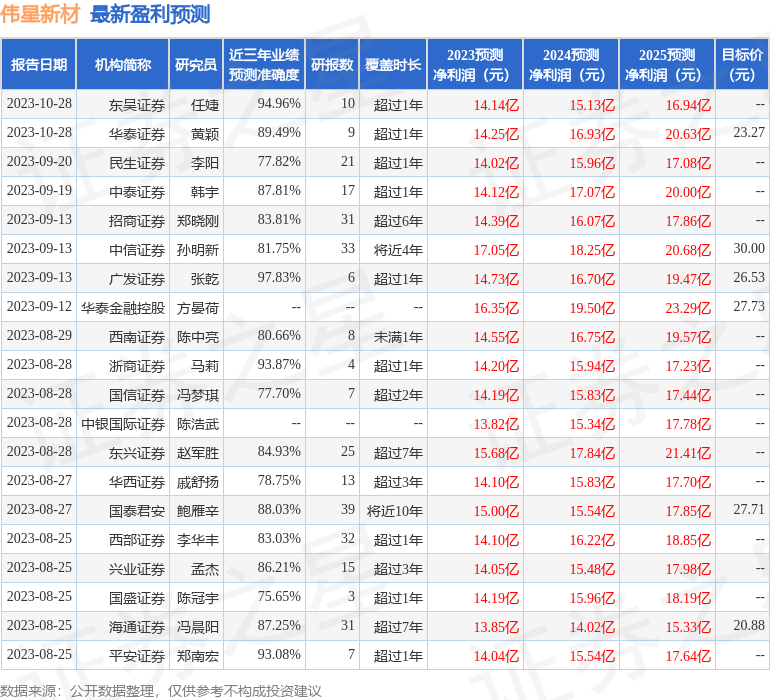Click target price 20.88
The height and width of the screenshot is (700, 770).
749,625
